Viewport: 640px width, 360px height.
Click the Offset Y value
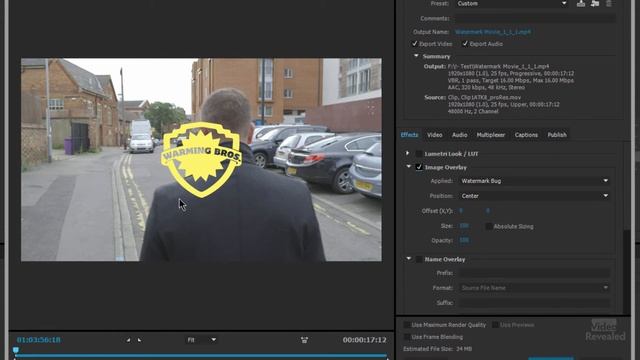click(487, 211)
